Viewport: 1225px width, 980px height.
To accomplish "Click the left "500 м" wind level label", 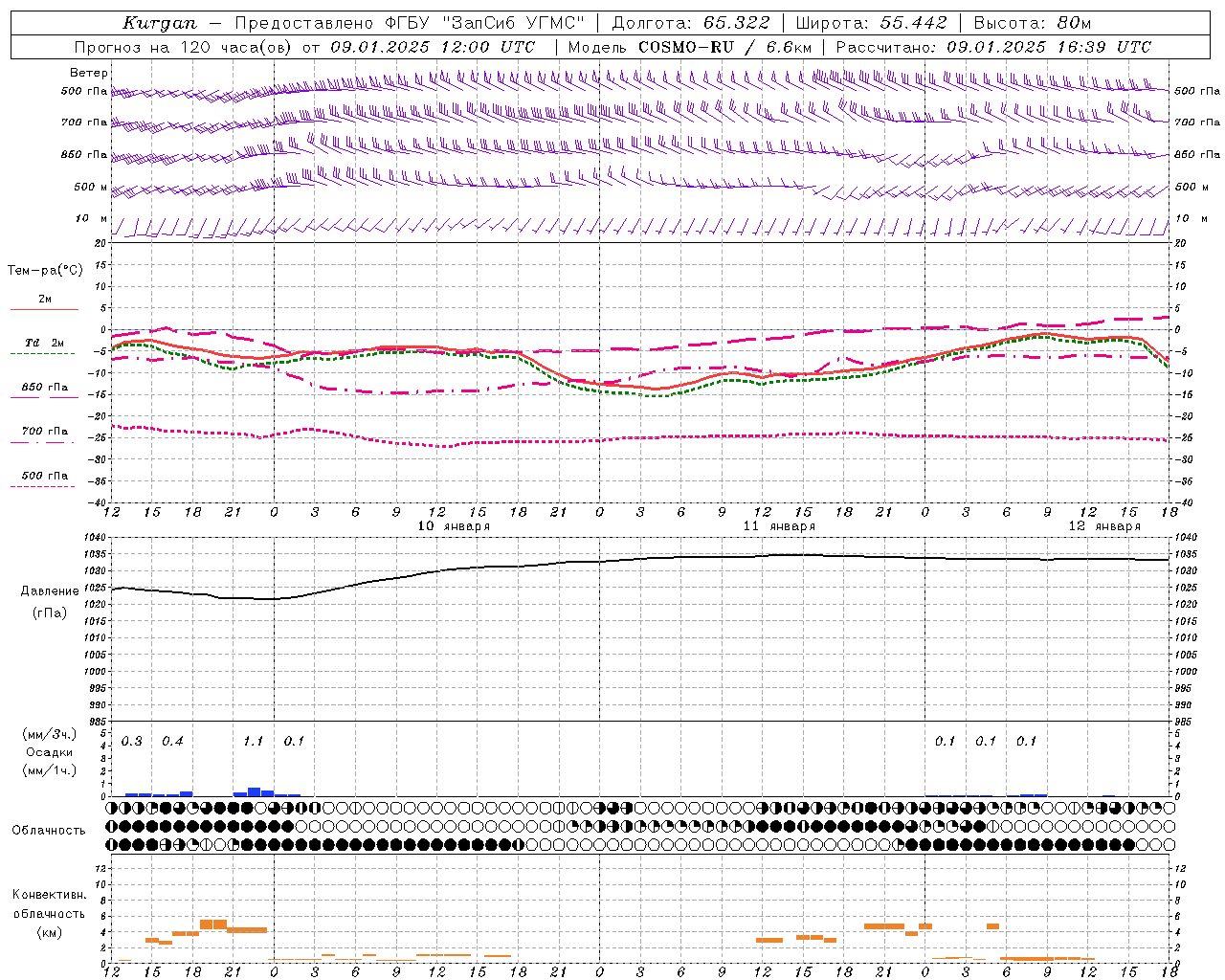I will (91, 187).
